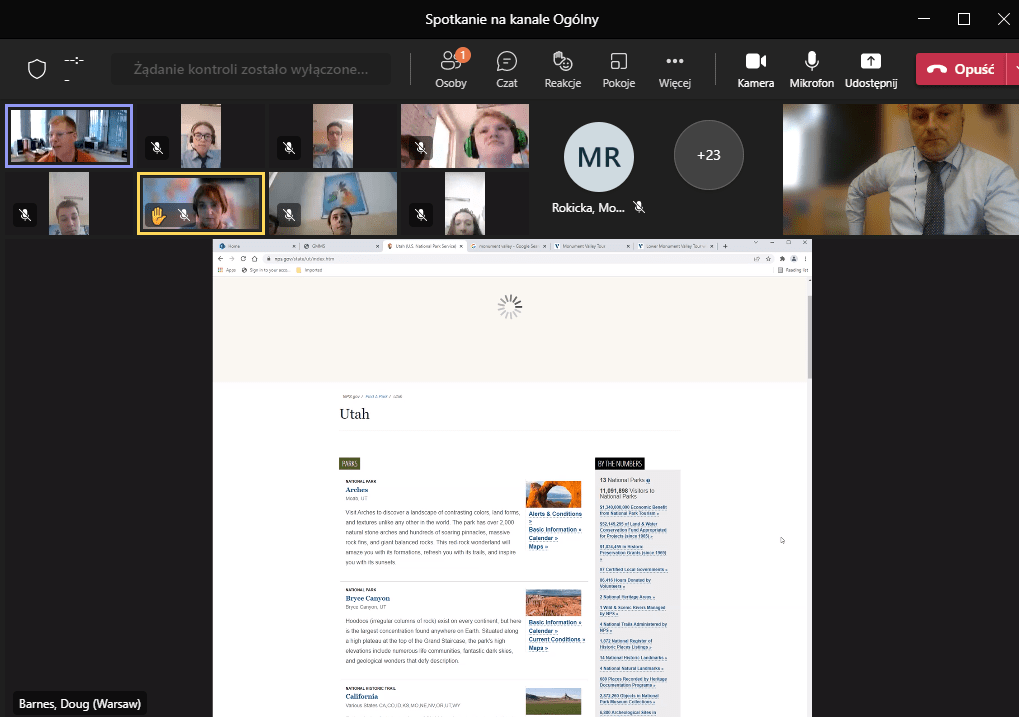Share screen with Udostępnij icon
1019x717 pixels.
(870, 68)
